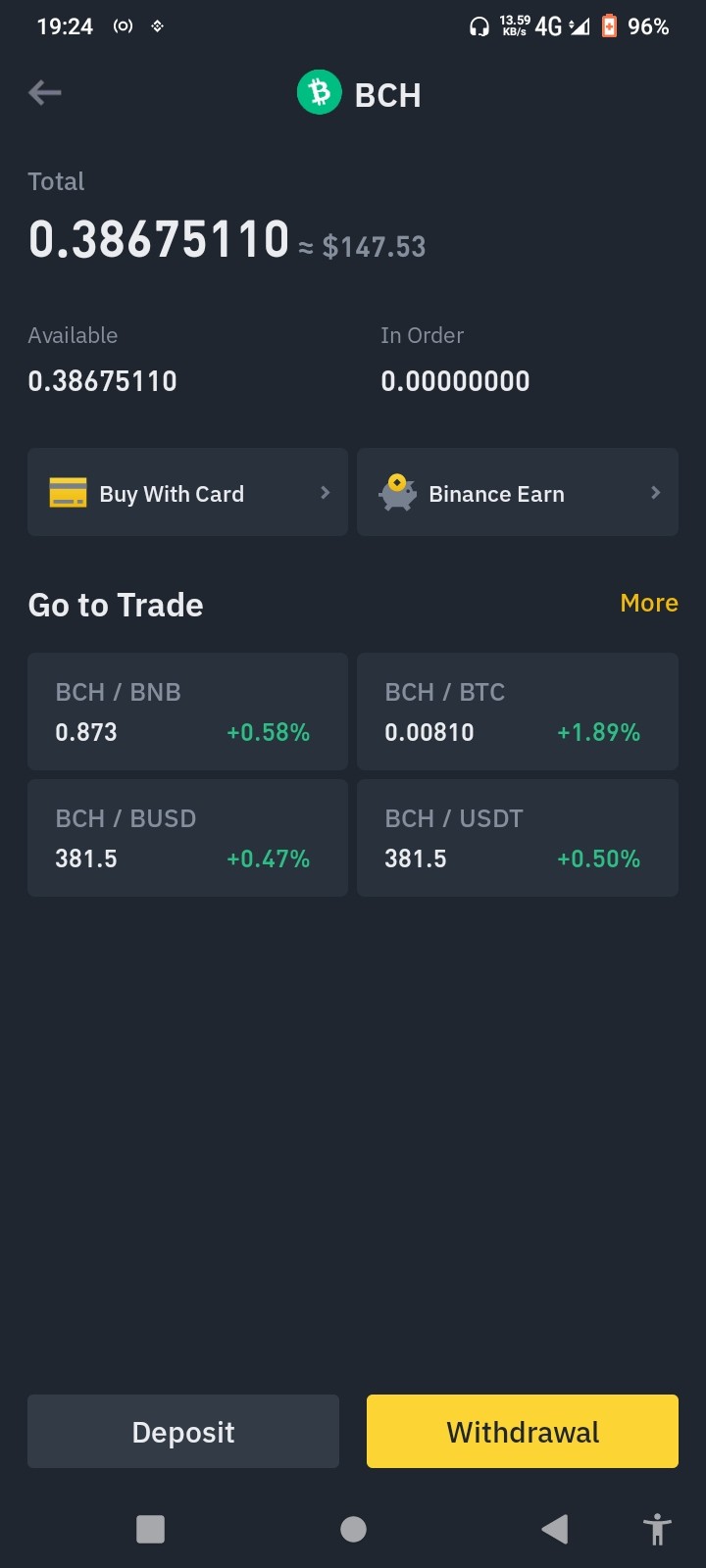Image resolution: width=706 pixels, height=1568 pixels.
Task: Tap the yellow Withdrawal button
Action: 523,1432
